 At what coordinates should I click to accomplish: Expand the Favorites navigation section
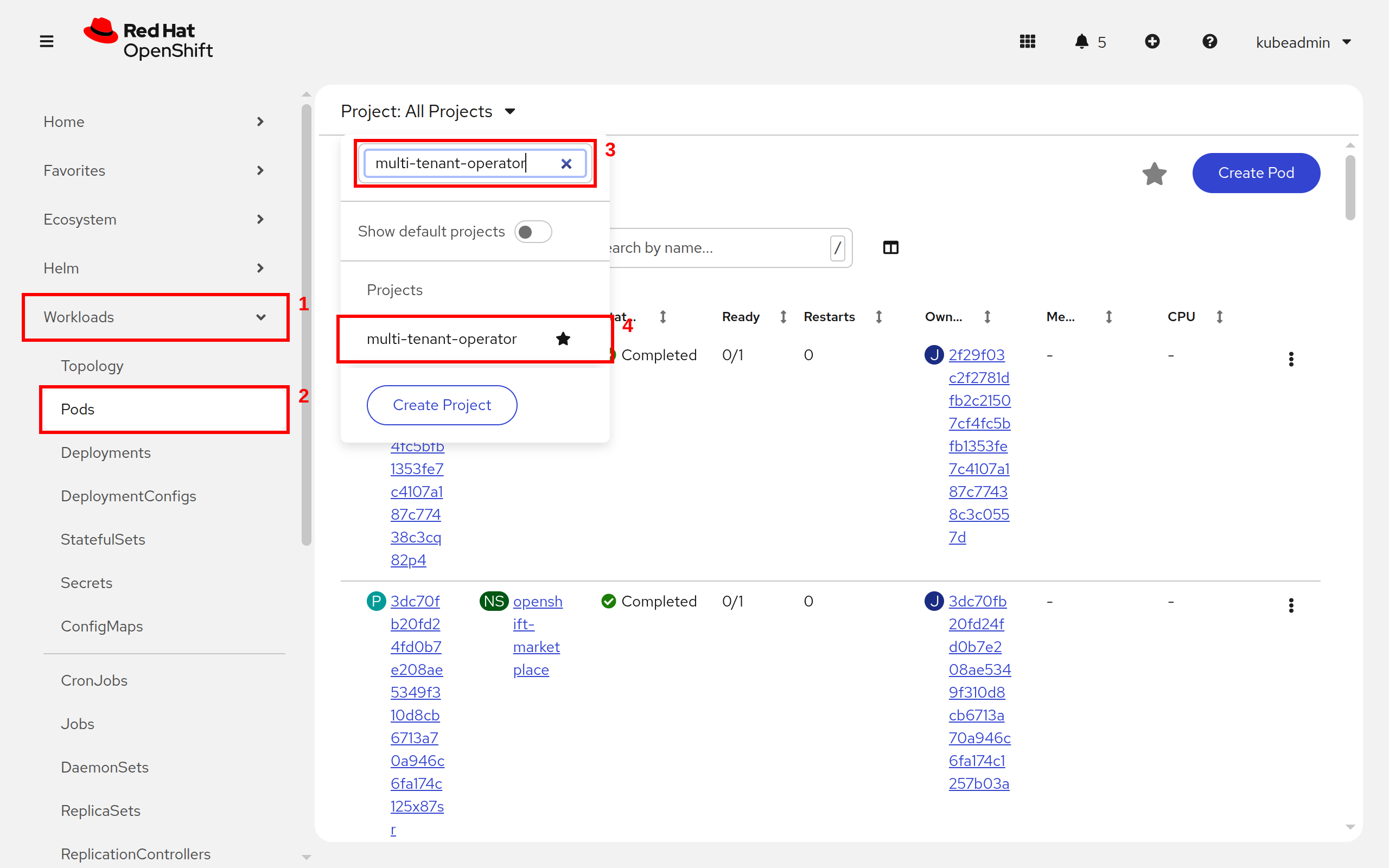[154, 170]
